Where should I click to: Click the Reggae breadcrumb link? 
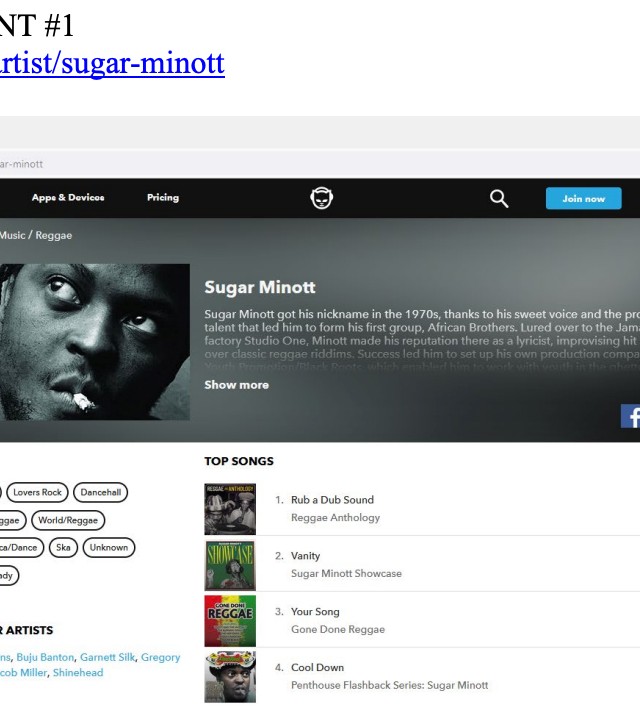[54, 235]
